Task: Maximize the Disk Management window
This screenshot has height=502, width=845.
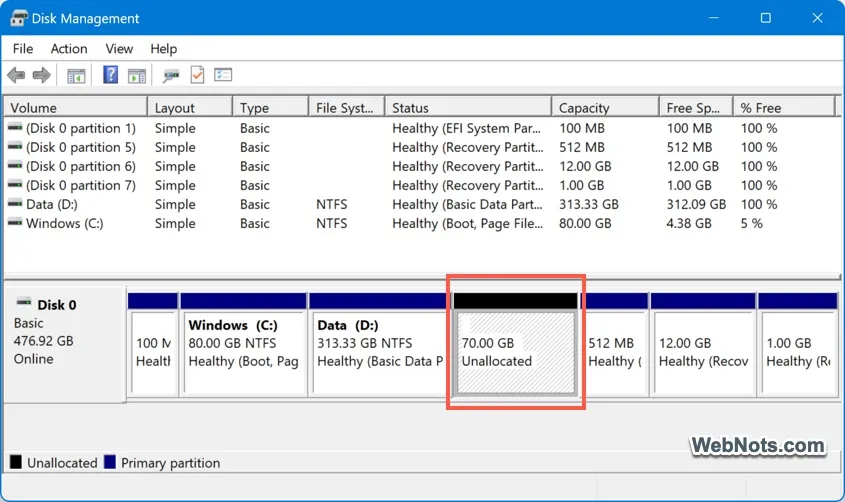Action: tap(765, 18)
